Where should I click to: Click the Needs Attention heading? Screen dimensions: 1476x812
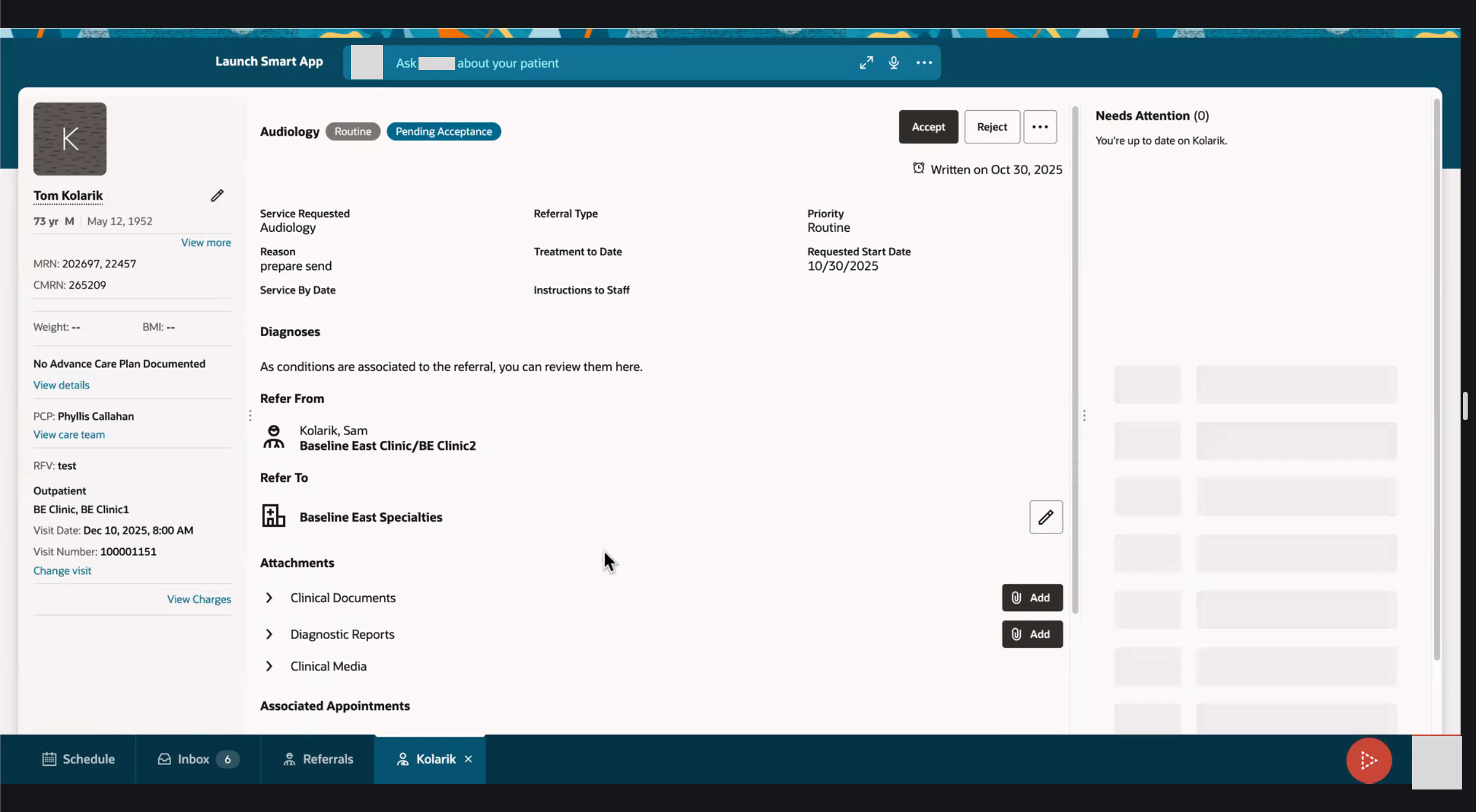tap(1152, 116)
